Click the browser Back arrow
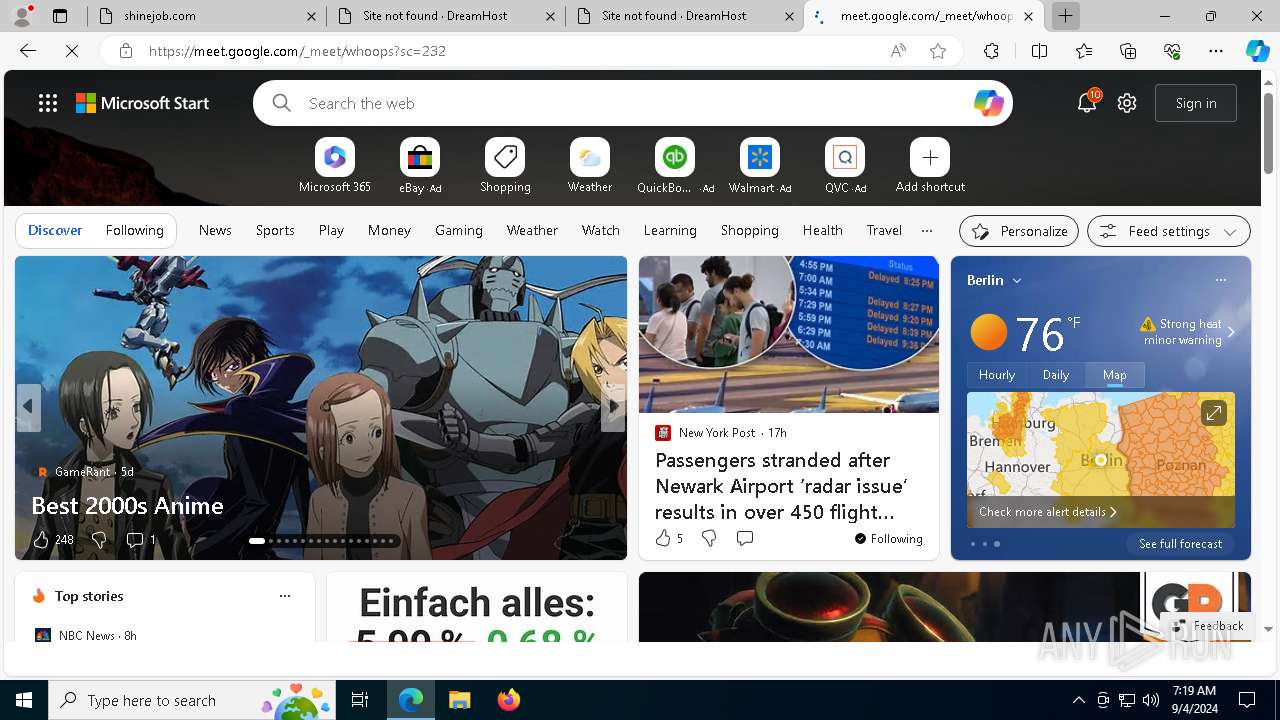This screenshot has height=720, width=1280. [28, 51]
